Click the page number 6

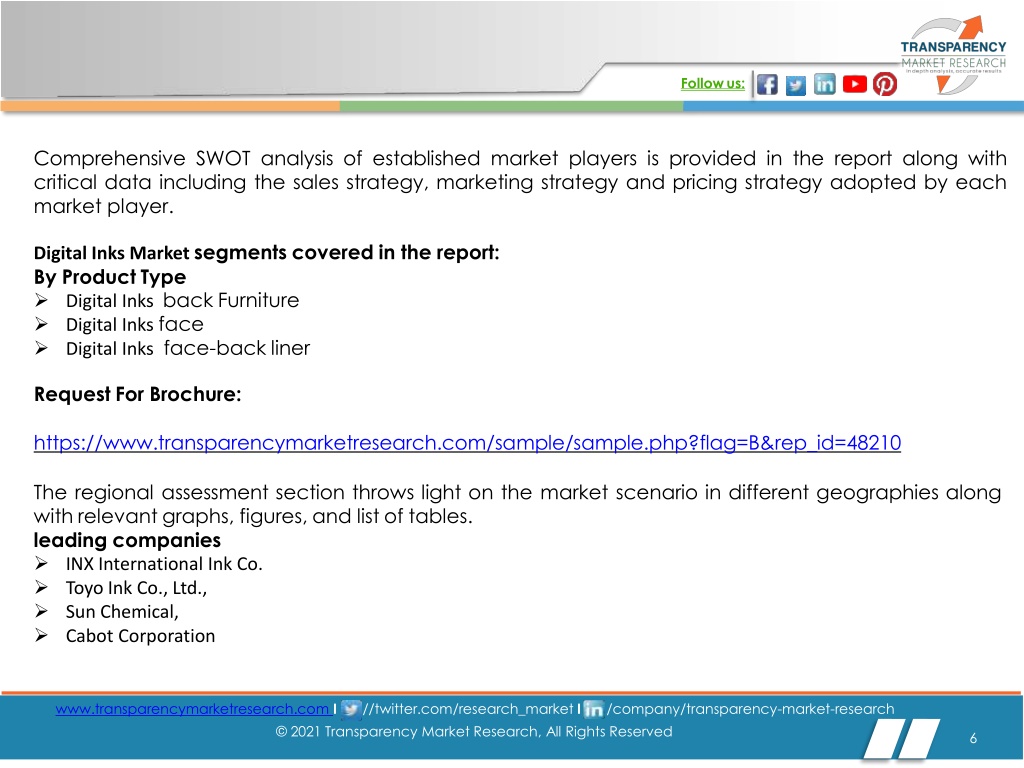[973, 739]
